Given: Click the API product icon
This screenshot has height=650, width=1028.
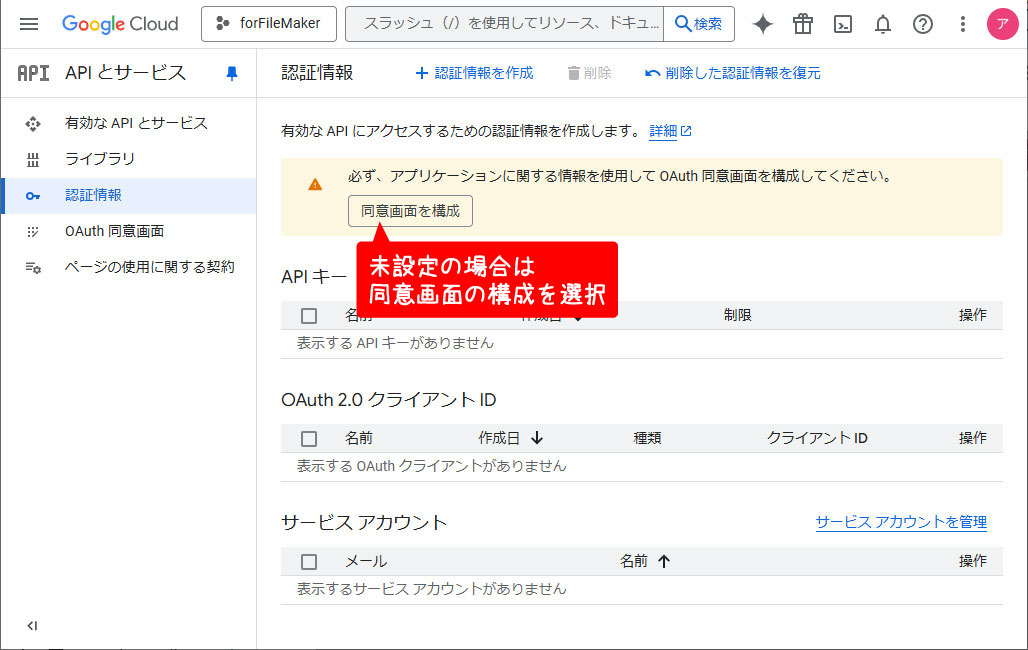Looking at the screenshot, I should coord(33,73).
